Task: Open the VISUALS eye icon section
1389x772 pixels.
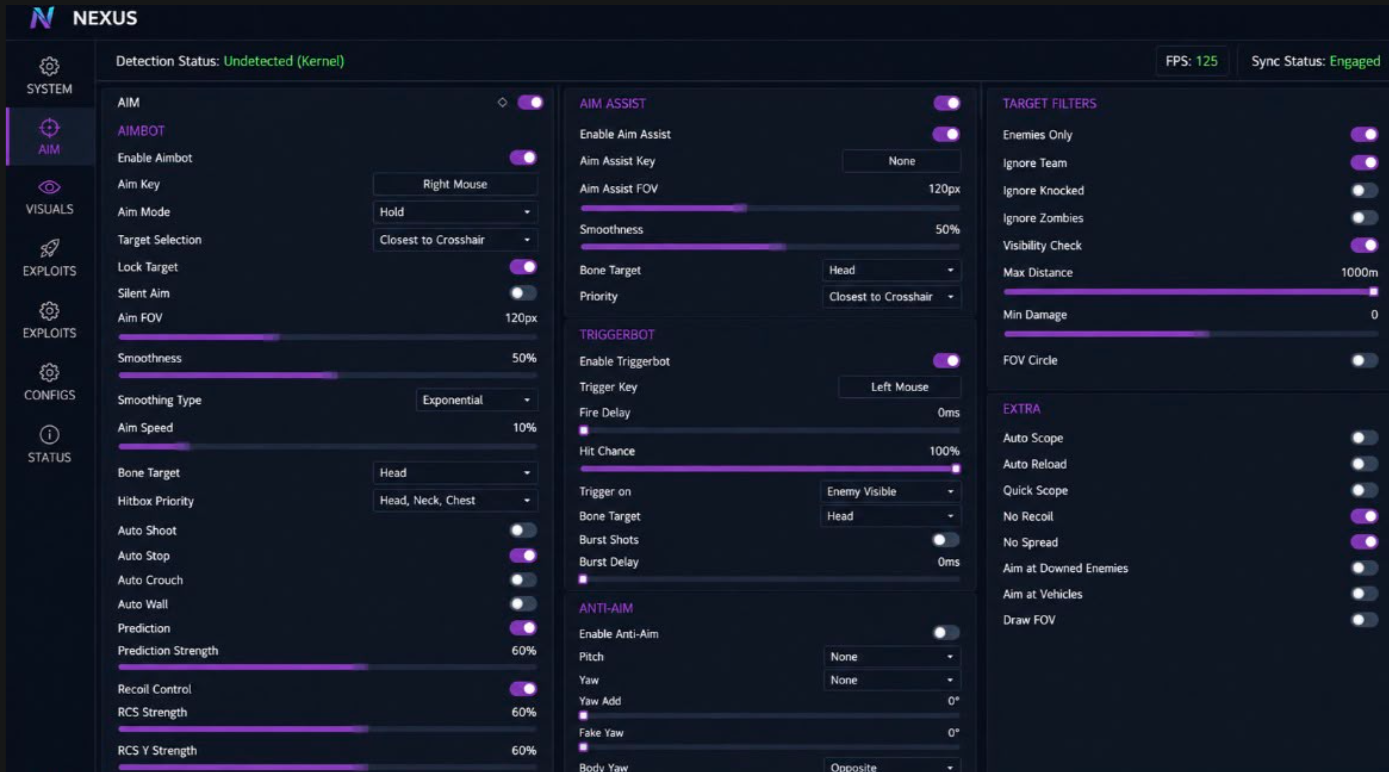Action: point(49,188)
